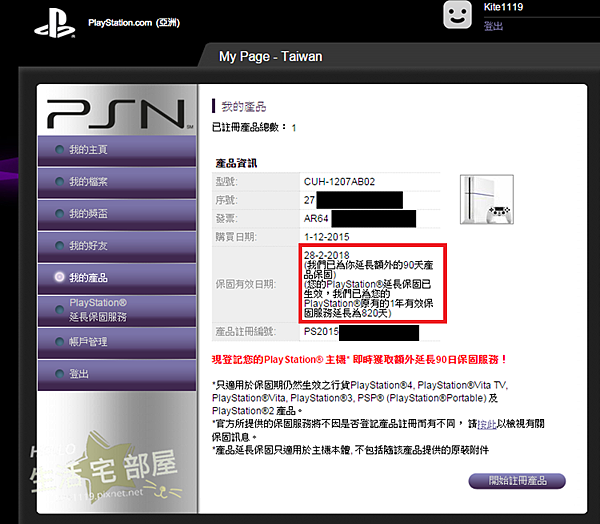Click the 按此 warranty info link
The width and height of the screenshot is (600, 524).
(x=487, y=424)
